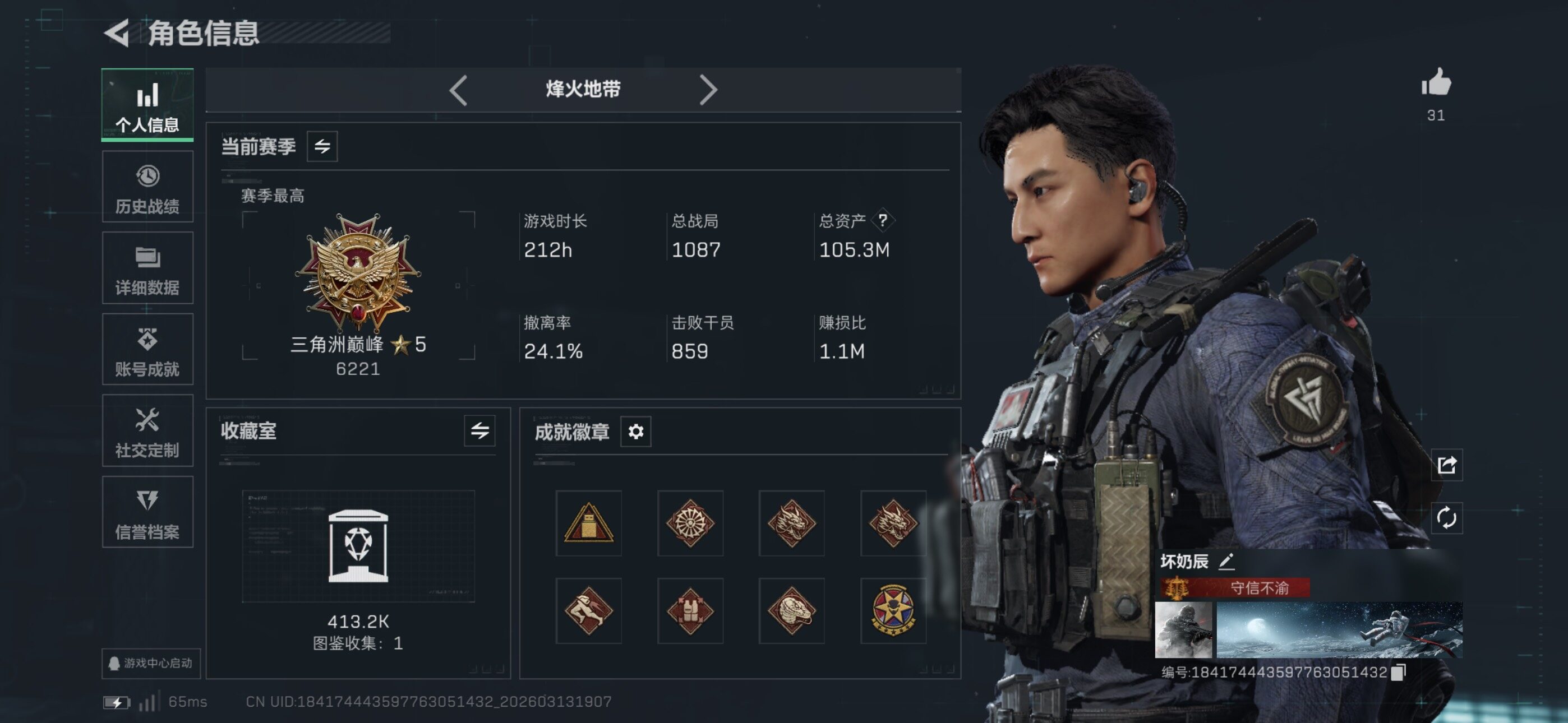Open the achievement badge settings gear
1568x723 pixels.
pyautogui.click(x=635, y=432)
